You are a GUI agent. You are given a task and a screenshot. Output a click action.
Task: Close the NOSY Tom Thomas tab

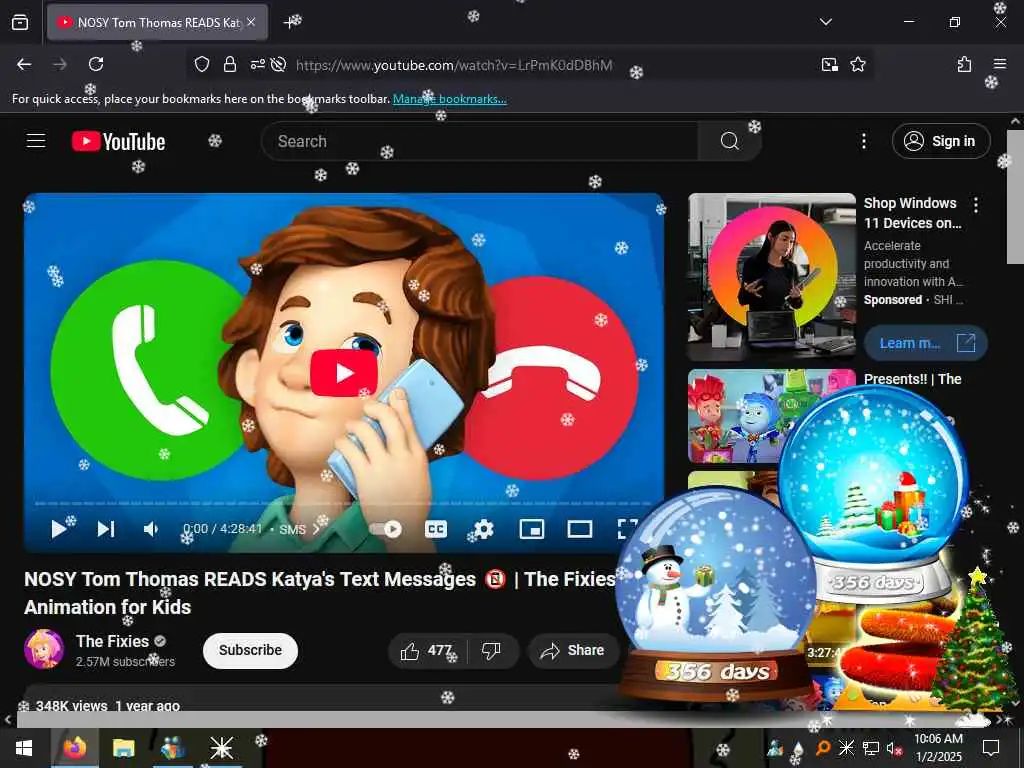251,22
